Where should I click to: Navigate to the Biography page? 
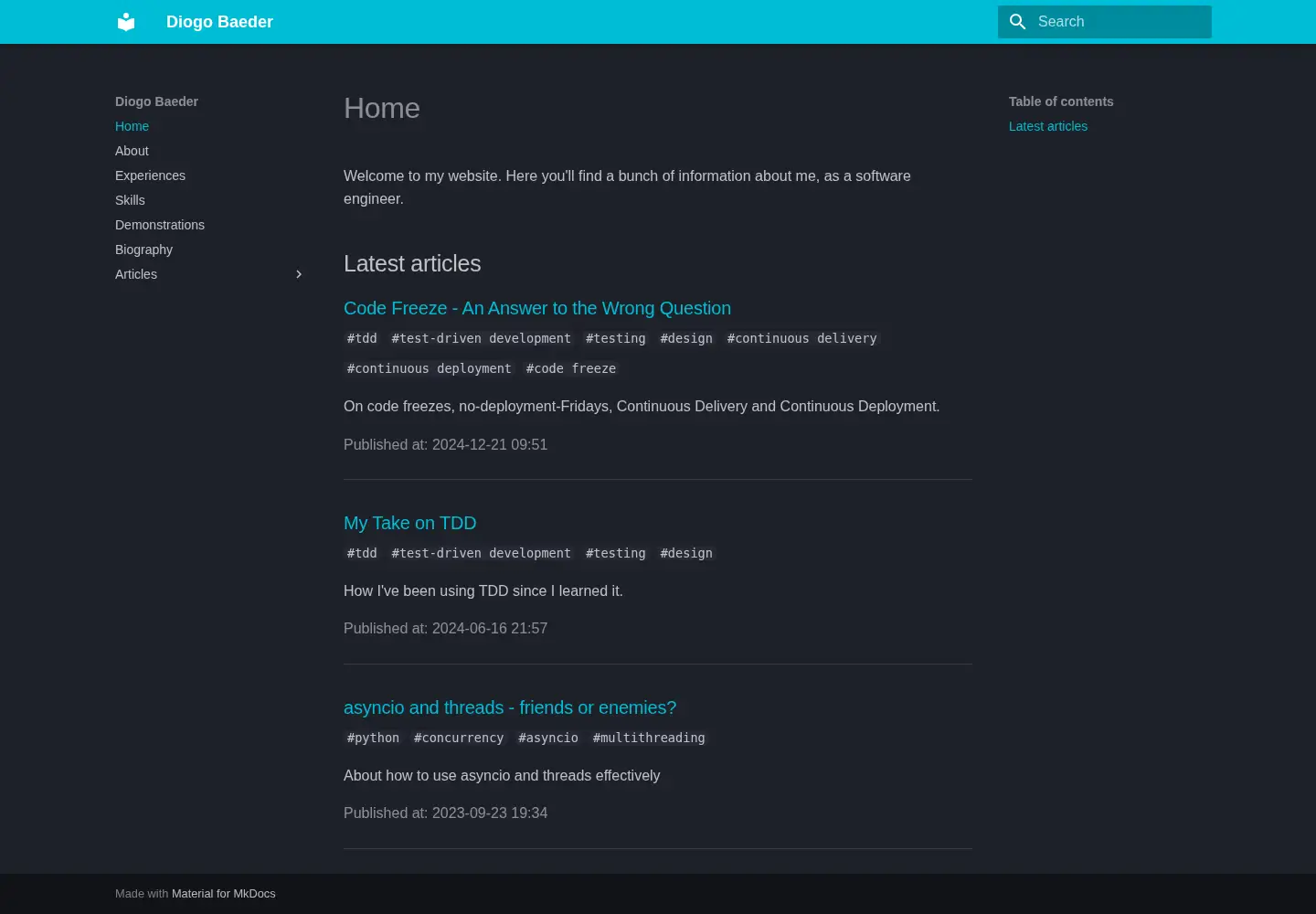143,250
